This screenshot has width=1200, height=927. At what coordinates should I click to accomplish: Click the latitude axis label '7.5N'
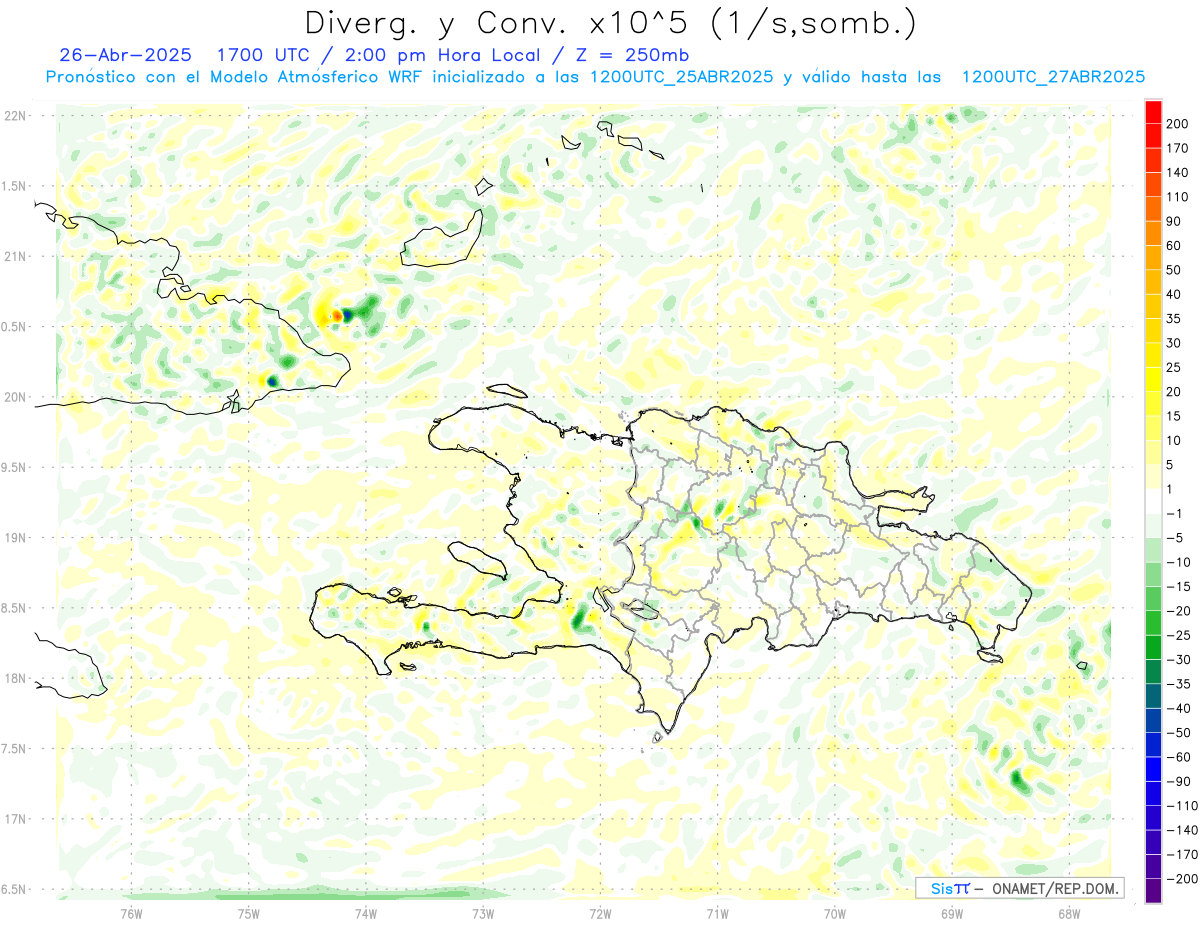click(x=13, y=749)
